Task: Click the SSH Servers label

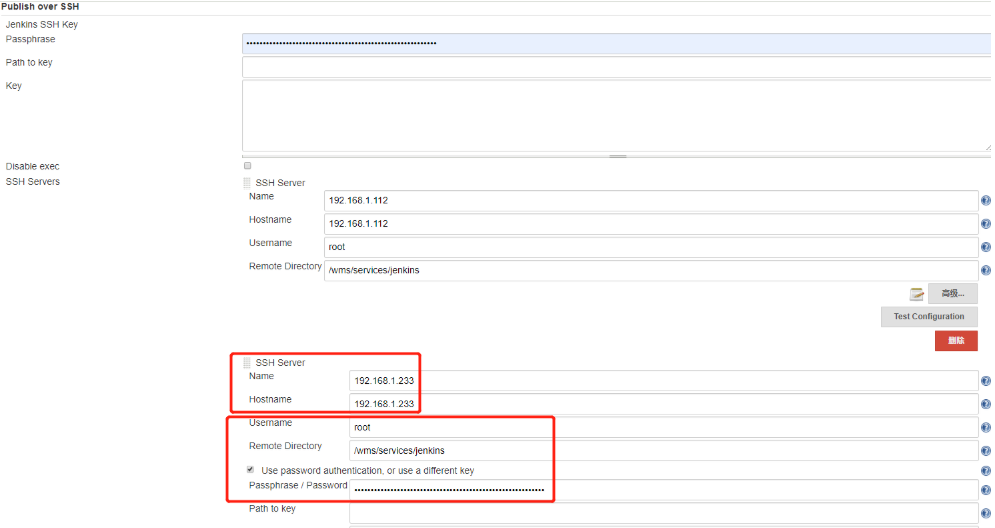Action: (33, 182)
